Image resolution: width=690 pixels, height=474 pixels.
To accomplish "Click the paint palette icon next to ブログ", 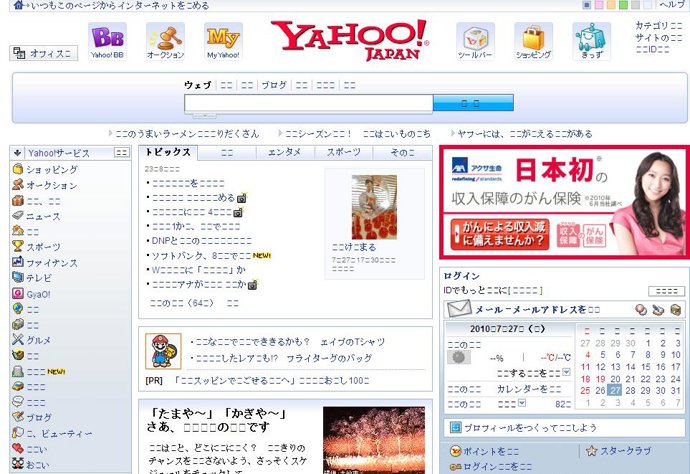I will 18,416.
